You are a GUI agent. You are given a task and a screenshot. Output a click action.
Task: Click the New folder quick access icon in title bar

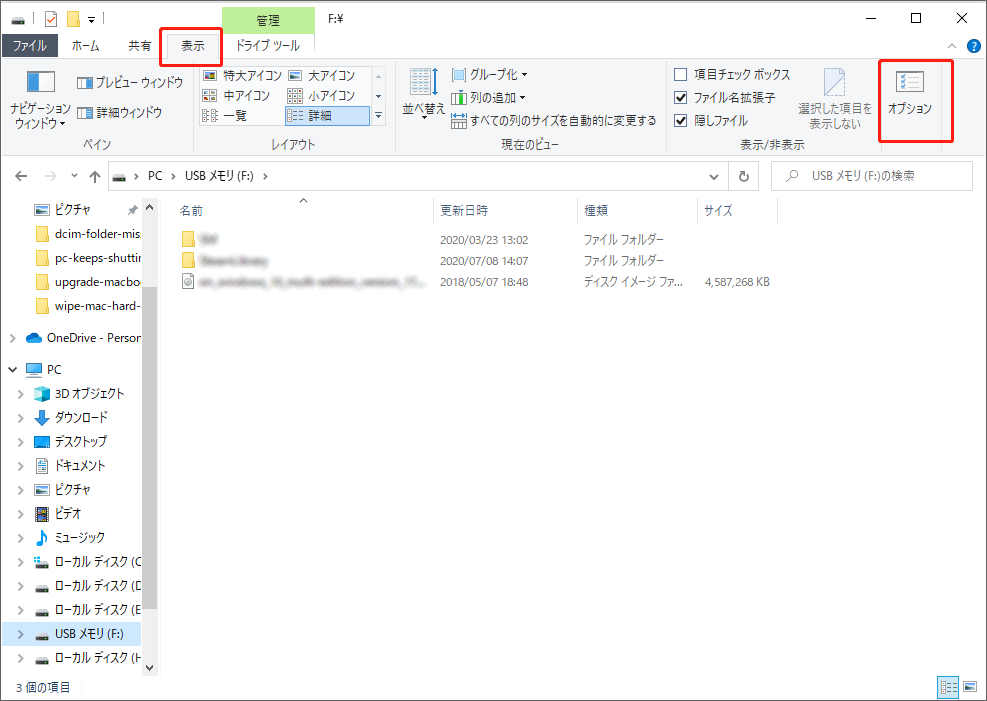[74, 19]
